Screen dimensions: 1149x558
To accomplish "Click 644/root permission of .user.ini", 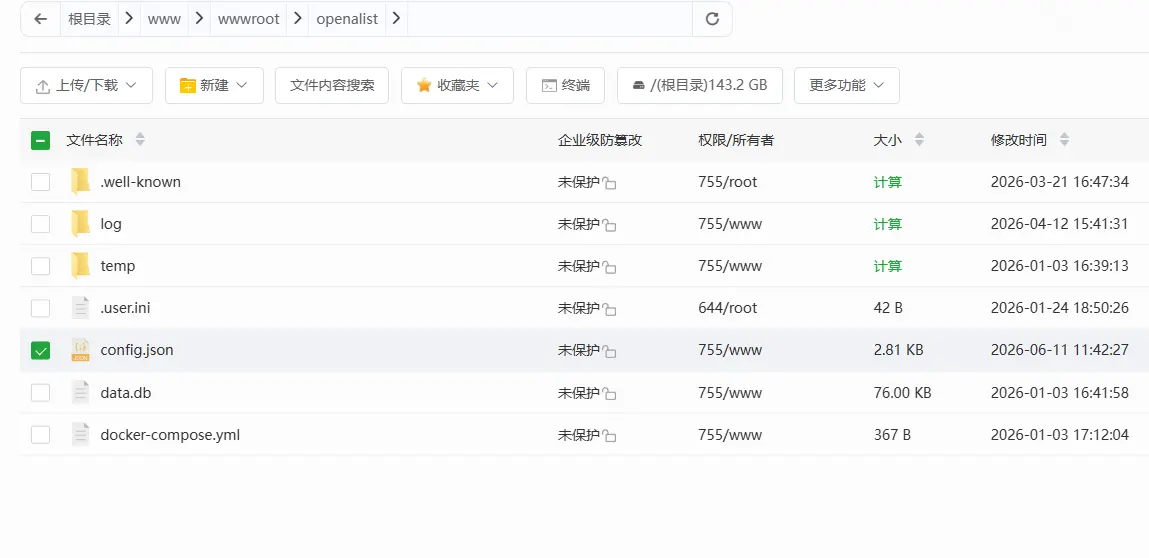I will click(728, 308).
